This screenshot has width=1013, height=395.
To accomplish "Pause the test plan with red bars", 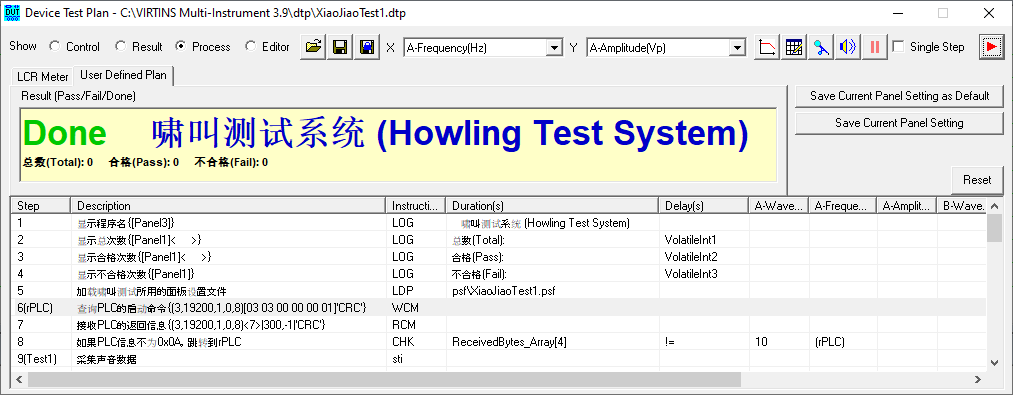I will (x=875, y=47).
